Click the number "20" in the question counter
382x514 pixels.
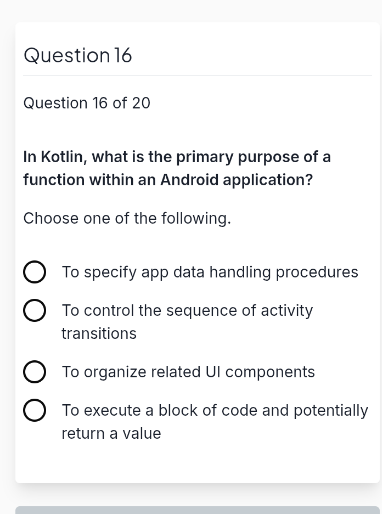[141, 103]
